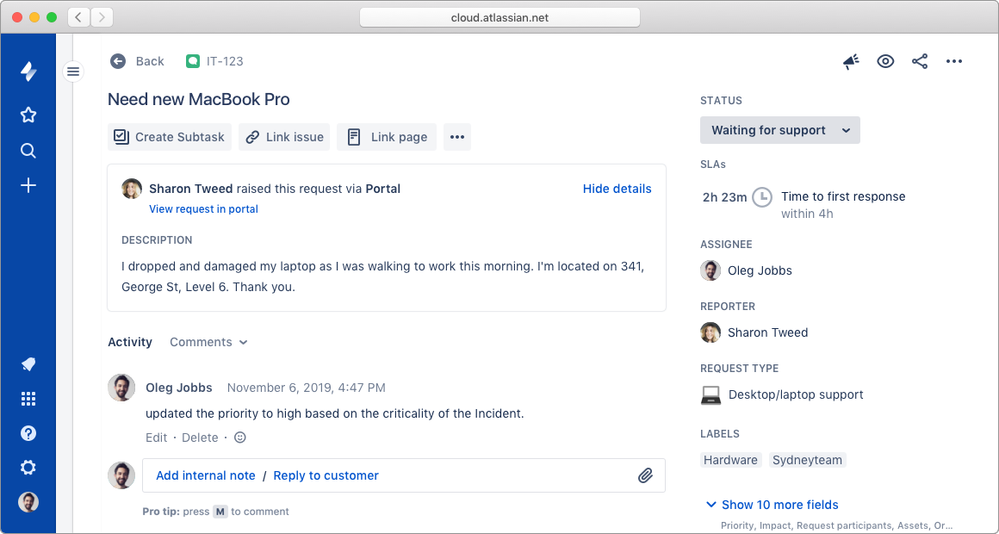Open settings gear in sidebar

tap(28, 468)
